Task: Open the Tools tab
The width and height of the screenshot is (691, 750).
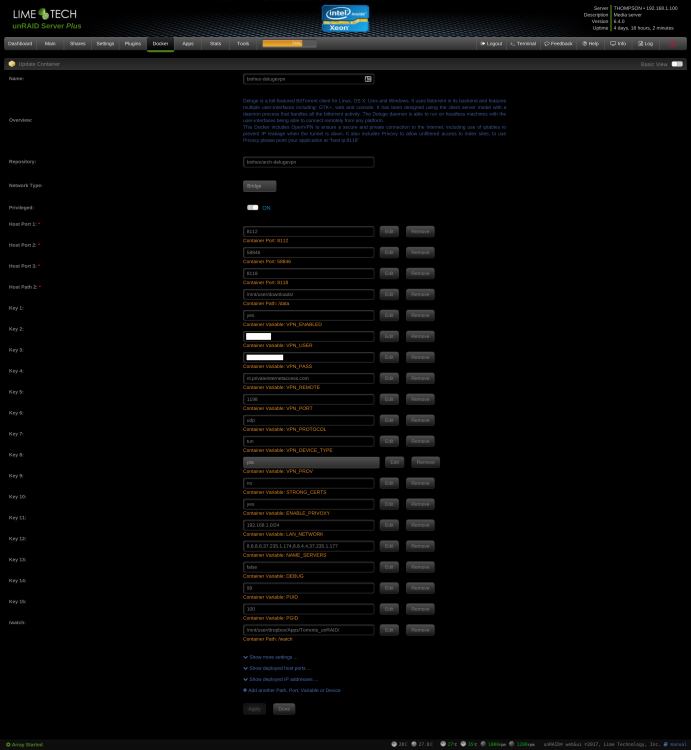Action: point(243,44)
